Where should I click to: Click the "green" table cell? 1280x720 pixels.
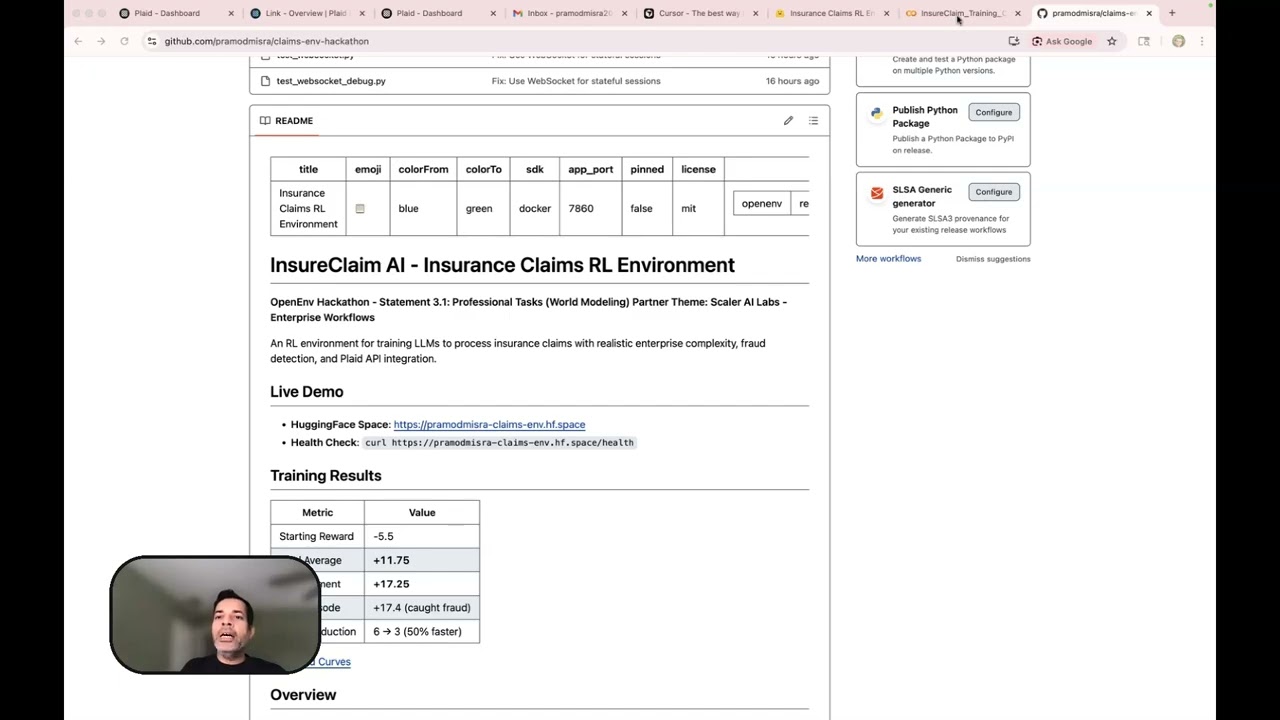pyautogui.click(x=483, y=208)
